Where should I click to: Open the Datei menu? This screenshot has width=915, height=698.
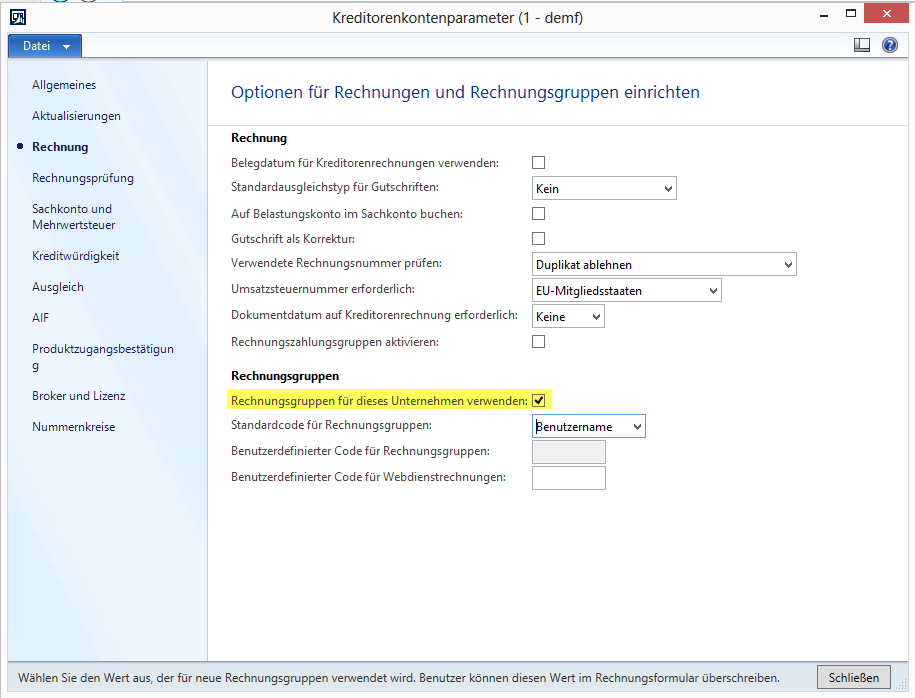point(45,46)
